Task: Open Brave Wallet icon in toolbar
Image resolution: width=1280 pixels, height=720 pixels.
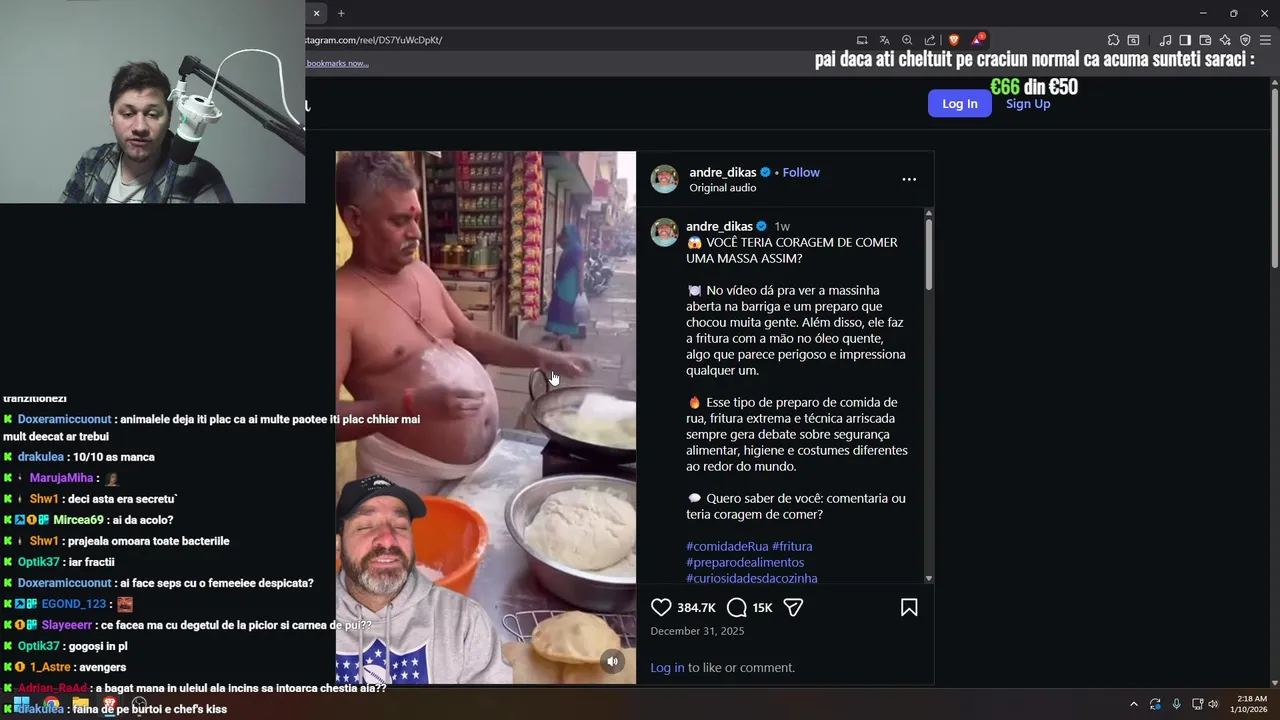Action: coord(1205,40)
